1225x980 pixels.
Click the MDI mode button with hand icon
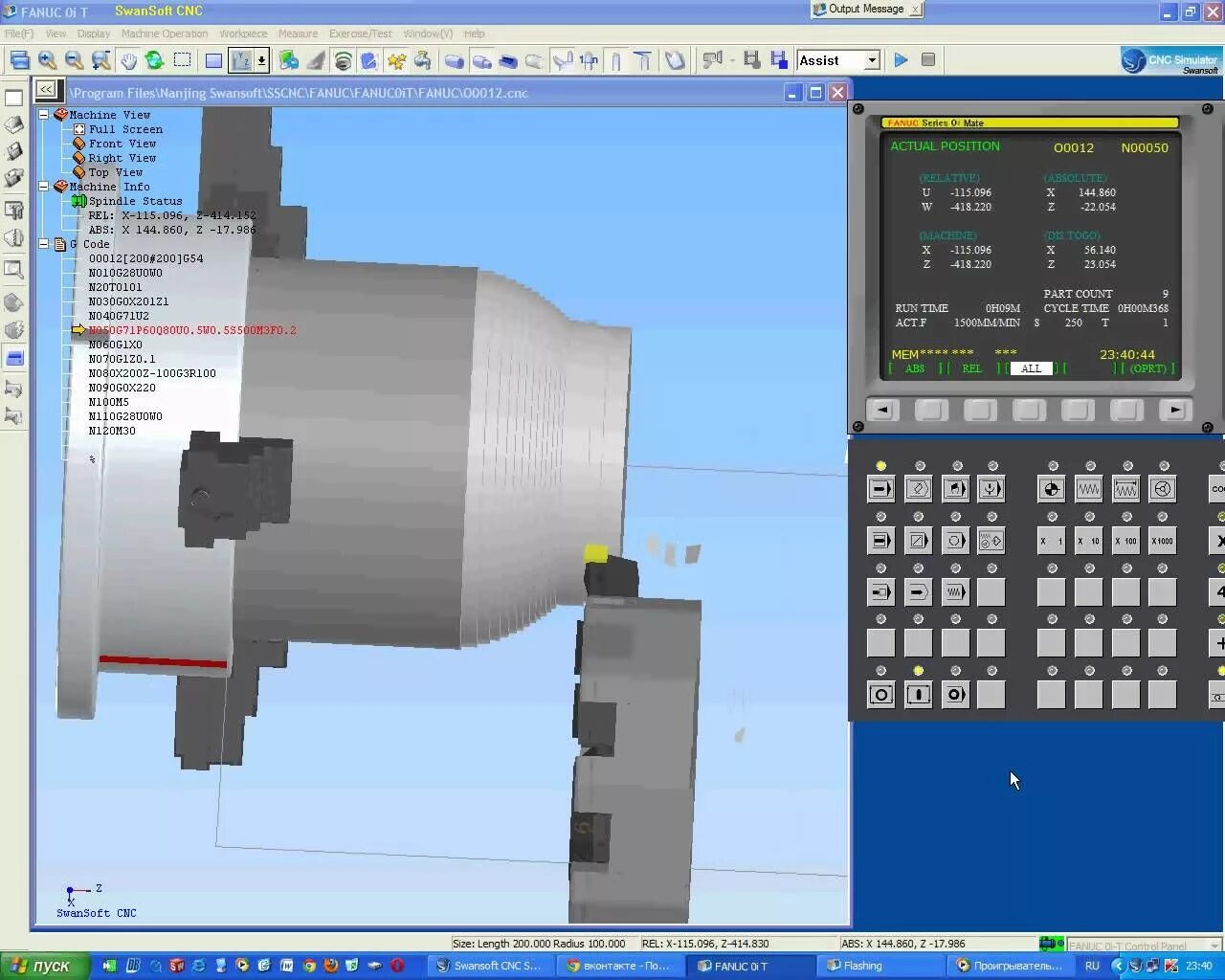tap(955, 489)
